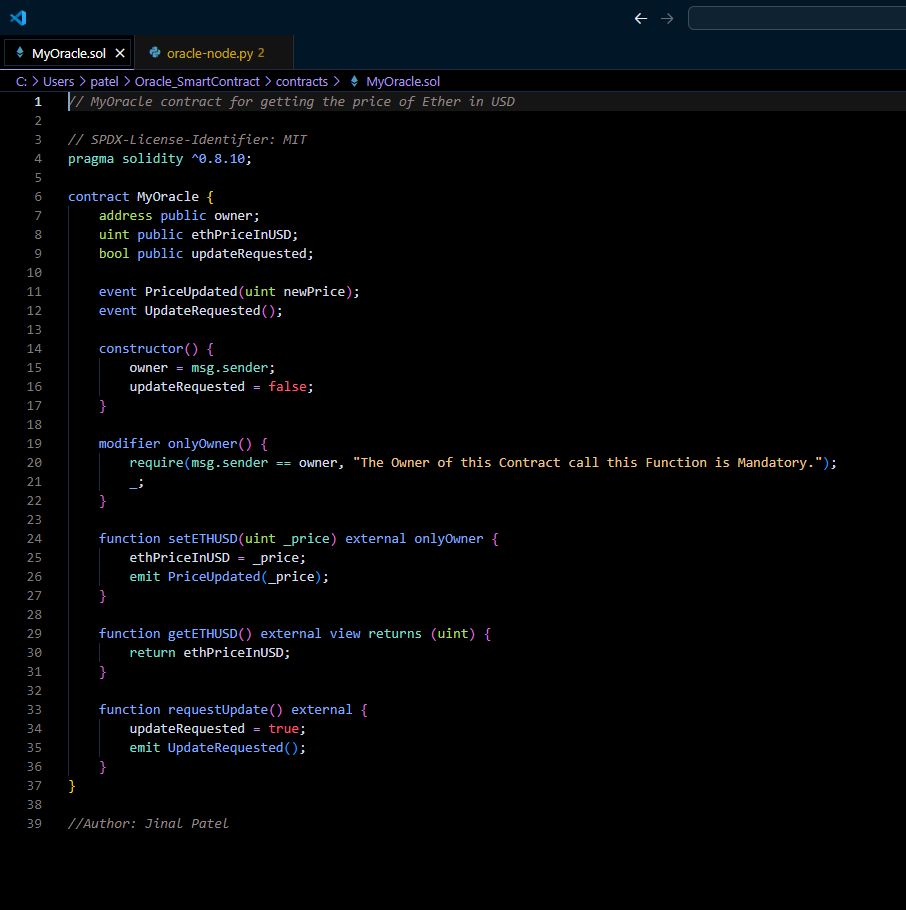
Task: Click the "modifier" keyword on line 19
Action: coord(129,444)
